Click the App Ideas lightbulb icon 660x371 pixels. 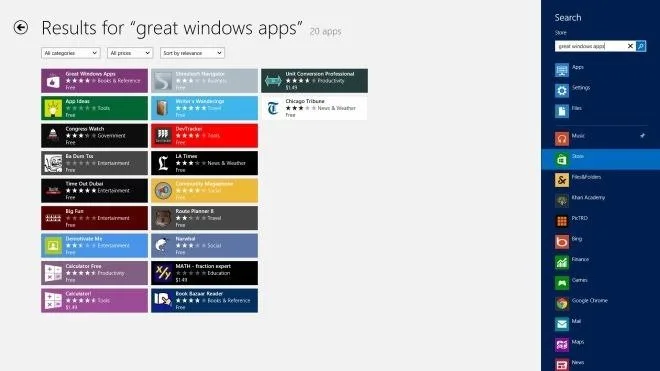(x=53, y=108)
